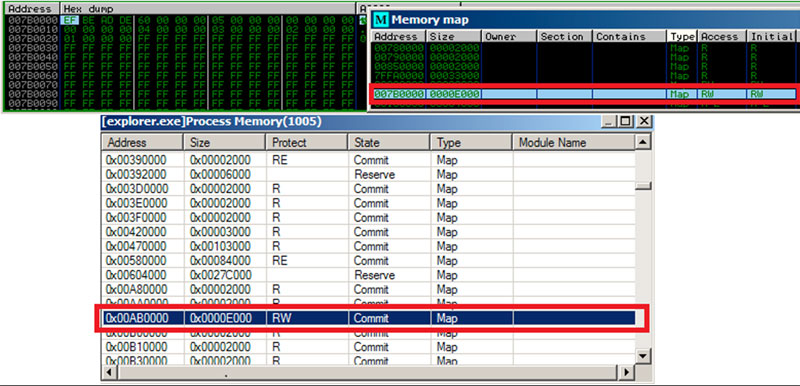Close the Process Memory window

(645, 121)
